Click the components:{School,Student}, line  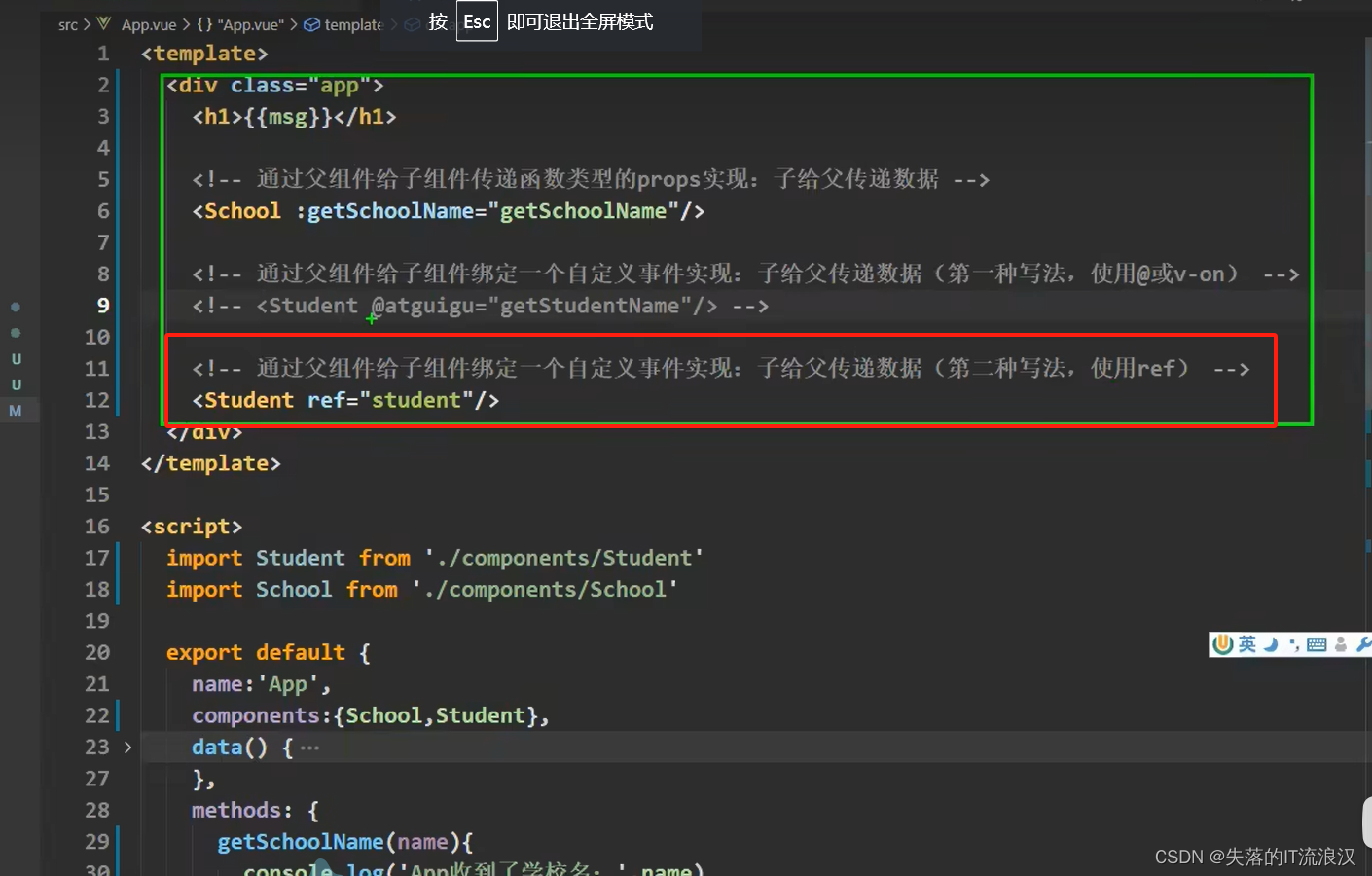(x=371, y=715)
